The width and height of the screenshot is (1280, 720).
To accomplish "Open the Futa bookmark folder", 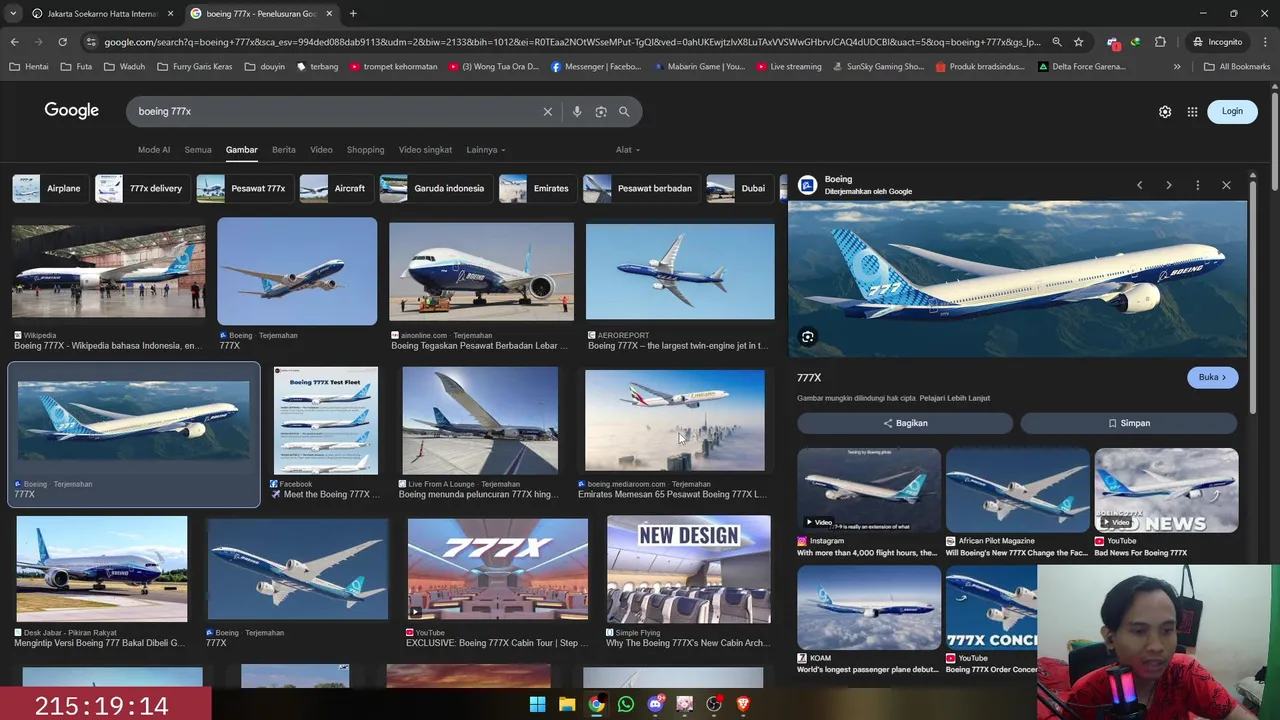I will pos(76,67).
